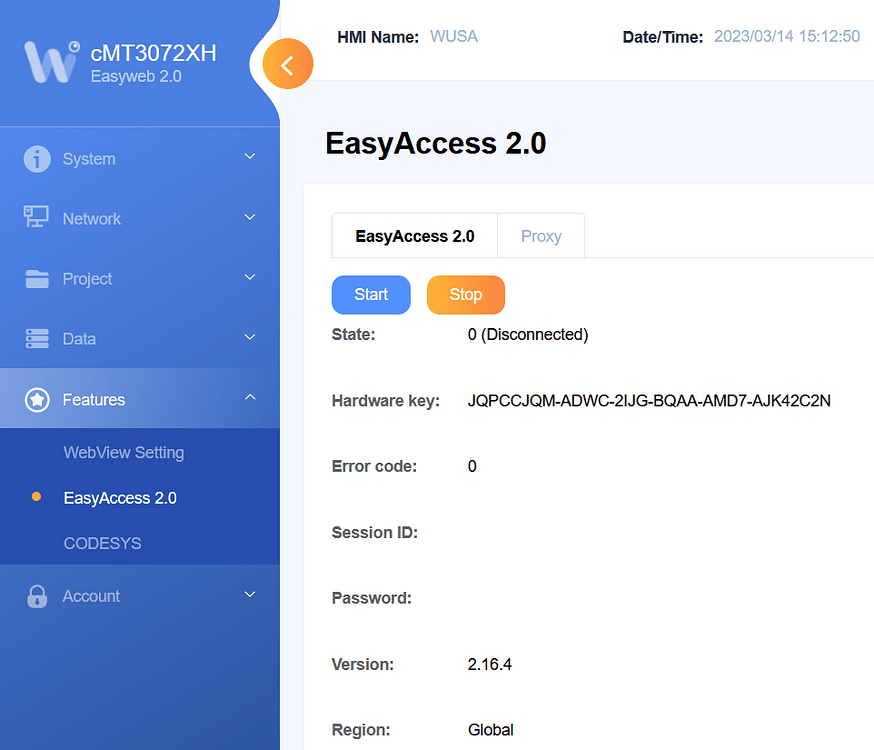Click the Features star icon

[x=36, y=398]
